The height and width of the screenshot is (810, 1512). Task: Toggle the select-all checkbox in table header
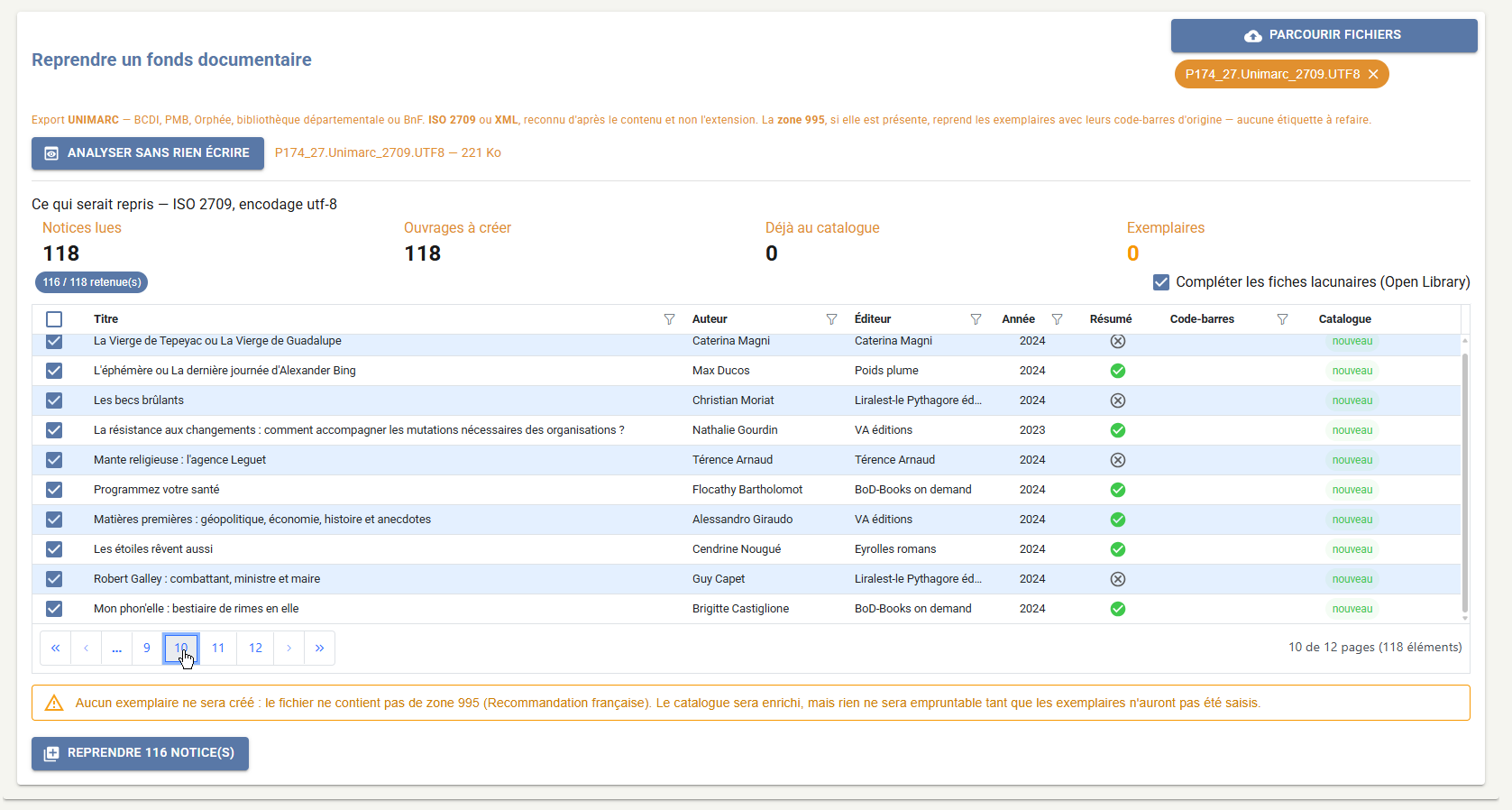pos(54,319)
